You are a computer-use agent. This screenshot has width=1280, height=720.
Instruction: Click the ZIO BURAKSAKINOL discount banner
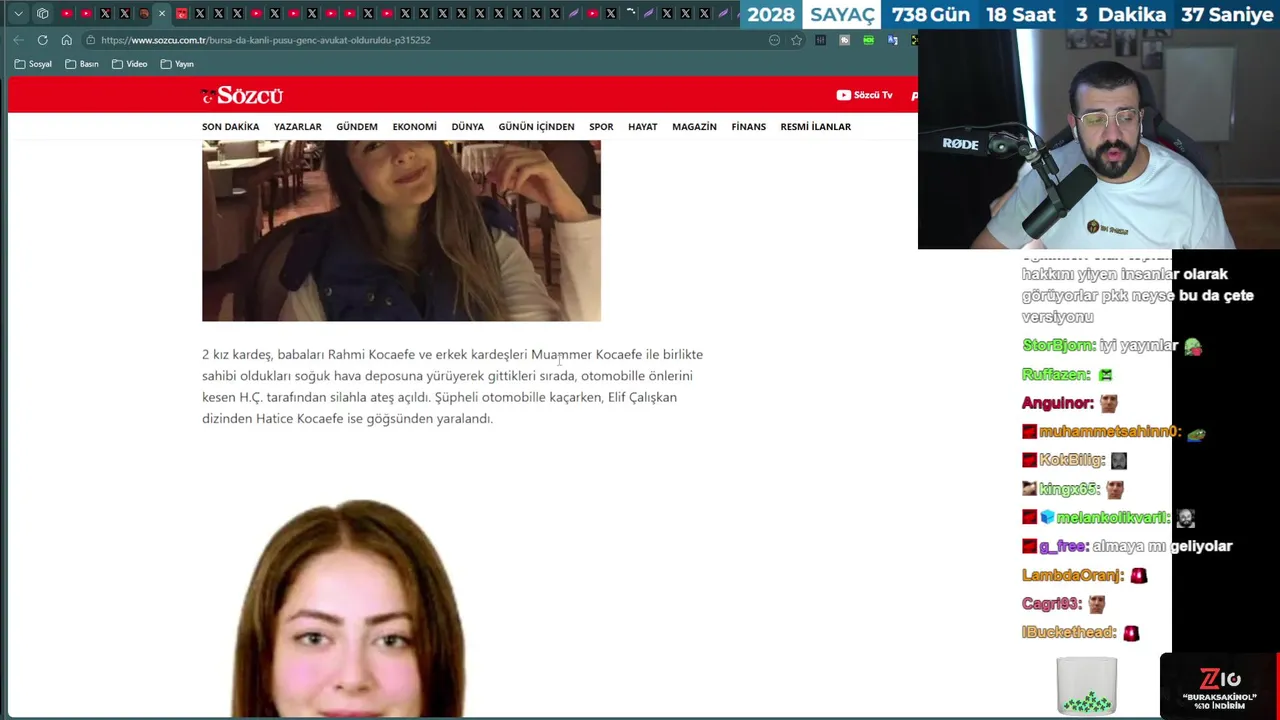click(1219, 687)
